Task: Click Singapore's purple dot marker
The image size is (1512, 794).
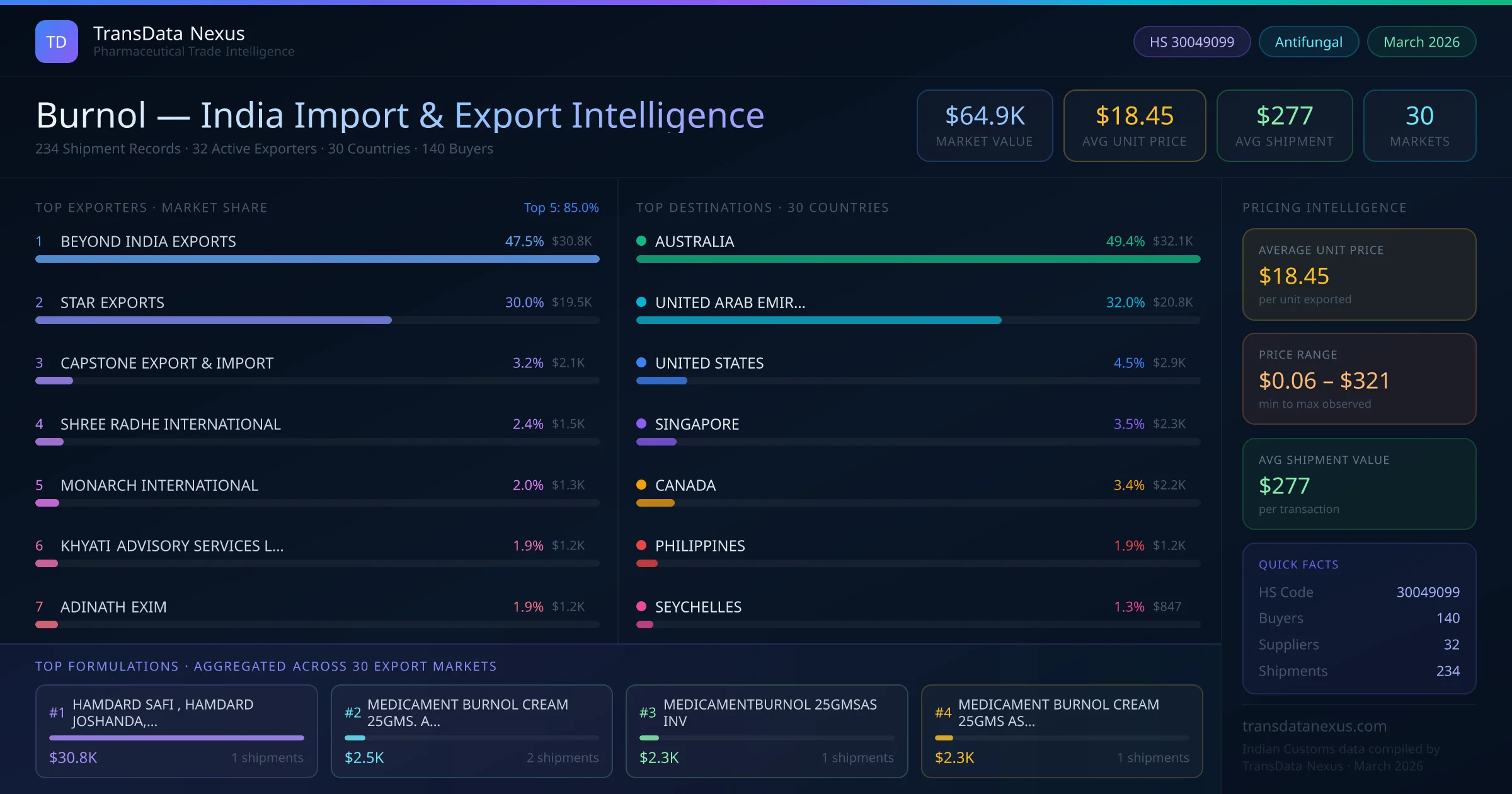Action: point(641,423)
